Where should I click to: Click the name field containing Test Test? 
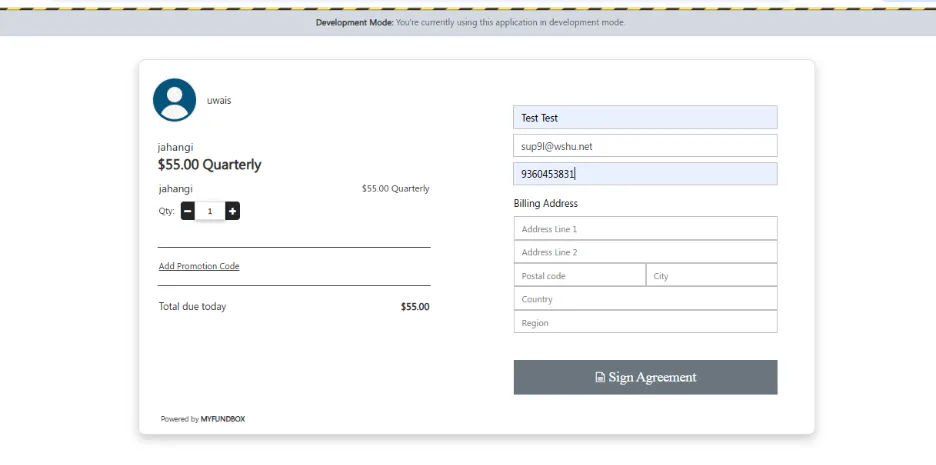pos(645,118)
